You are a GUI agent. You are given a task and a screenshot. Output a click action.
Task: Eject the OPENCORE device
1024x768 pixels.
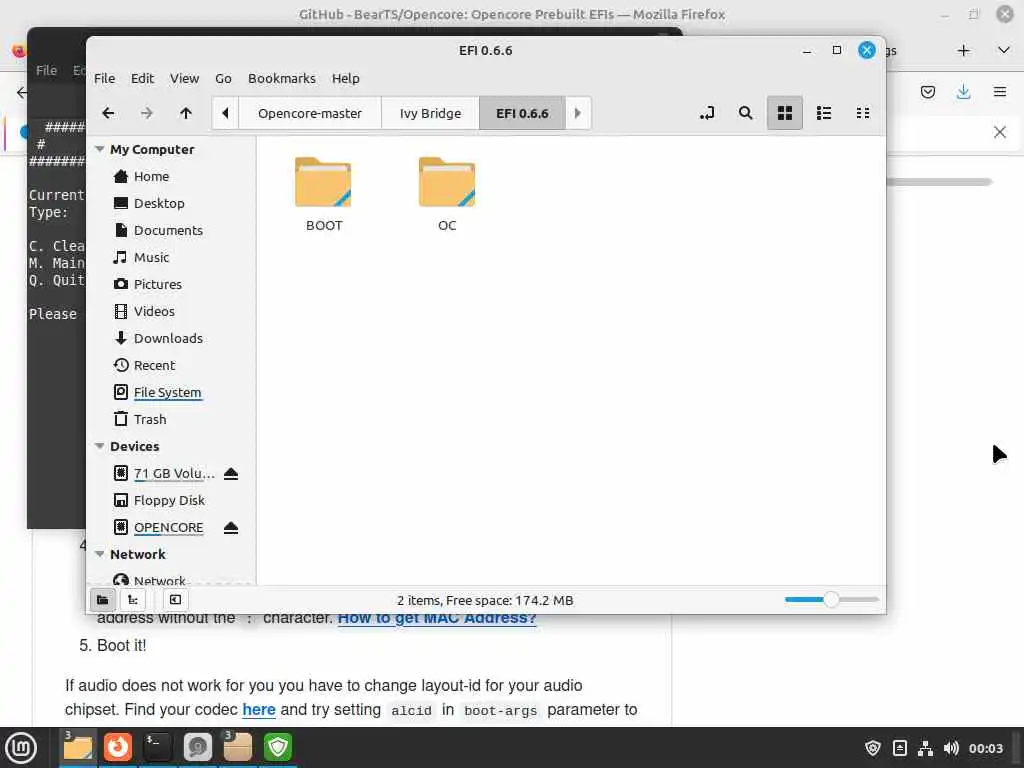click(x=231, y=528)
